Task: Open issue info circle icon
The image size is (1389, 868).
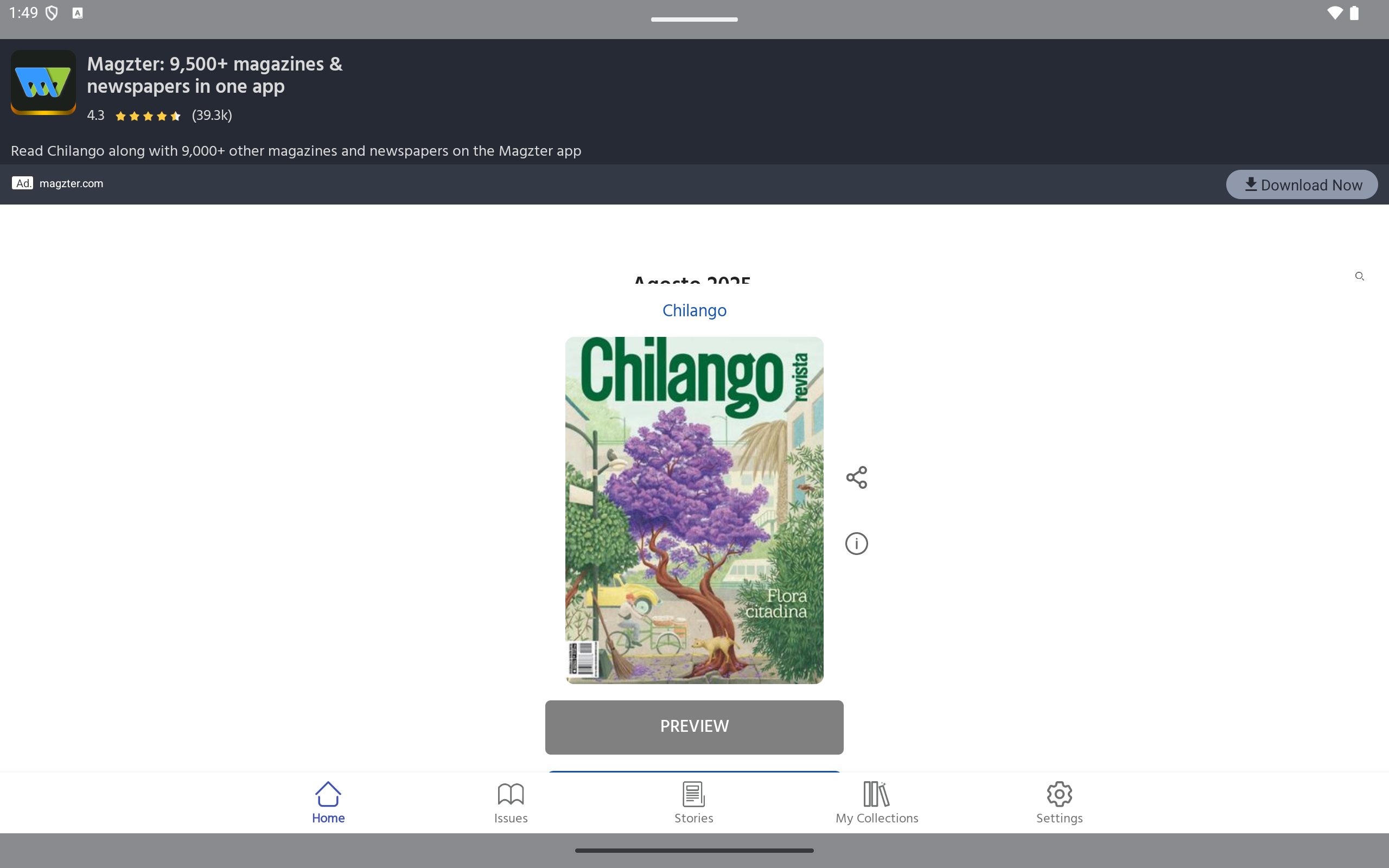Action: 856,543
